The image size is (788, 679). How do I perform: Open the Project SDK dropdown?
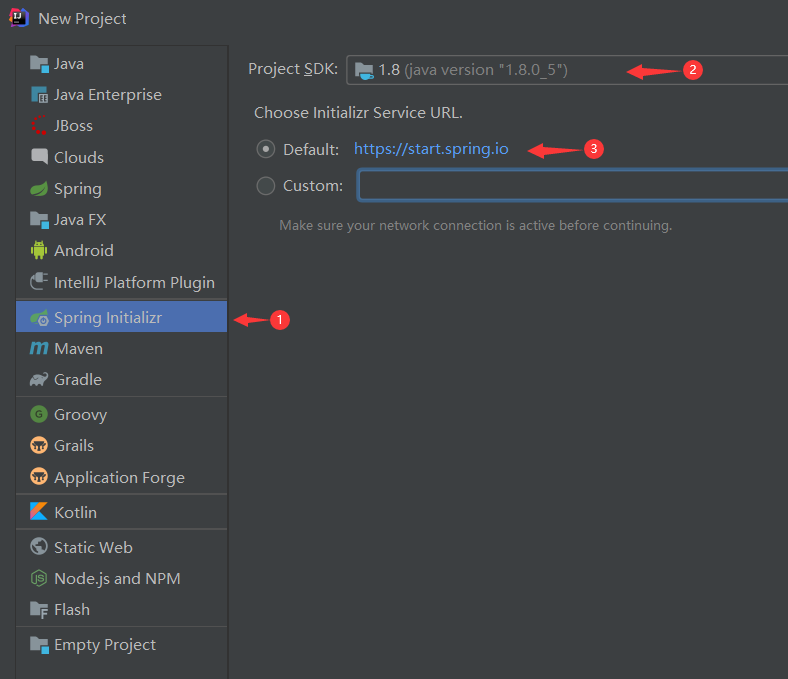(x=567, y=70)
